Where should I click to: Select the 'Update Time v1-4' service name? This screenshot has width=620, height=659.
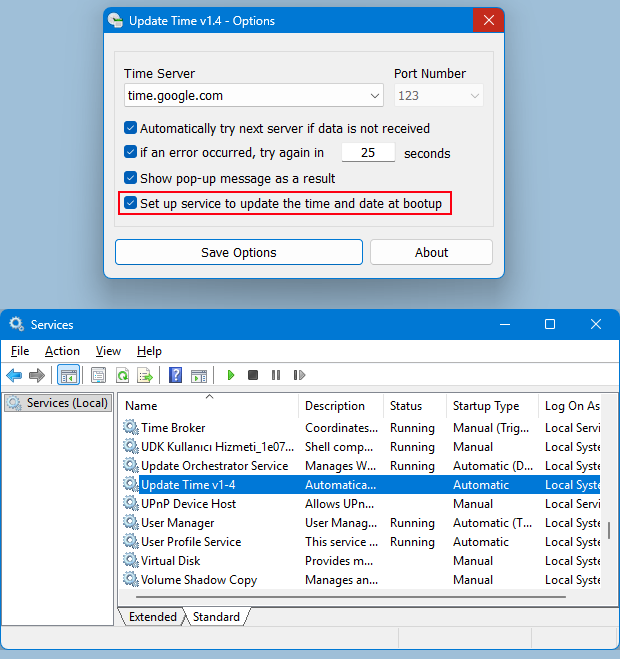point(188,485)
